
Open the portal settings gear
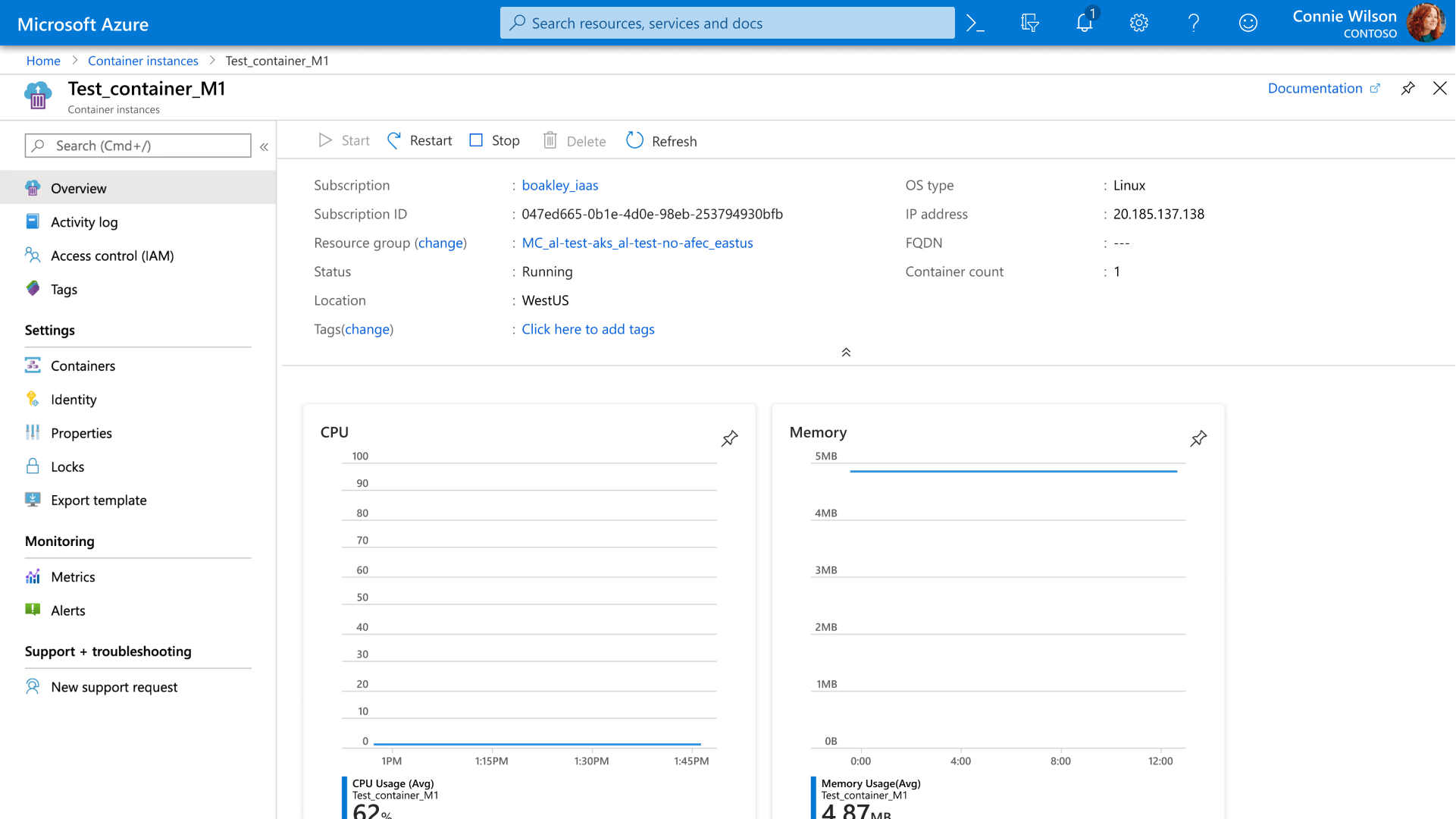coord(1138,24)
